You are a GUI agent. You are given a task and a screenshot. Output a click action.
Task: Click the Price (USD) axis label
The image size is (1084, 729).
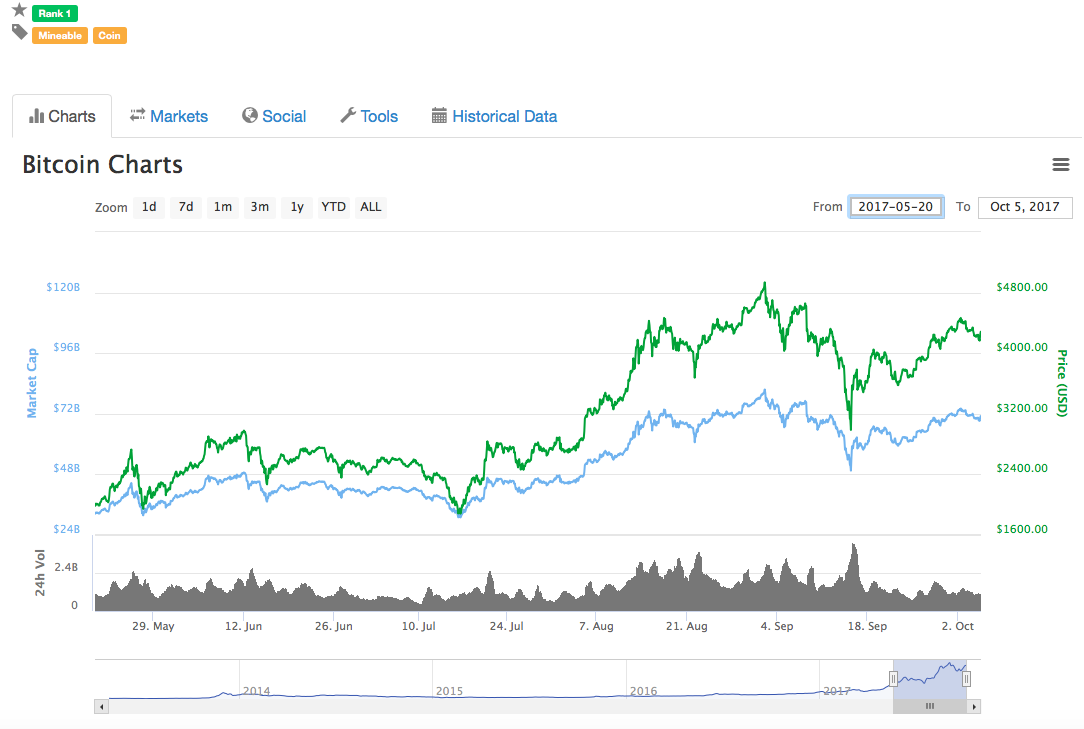point(1063,383)
